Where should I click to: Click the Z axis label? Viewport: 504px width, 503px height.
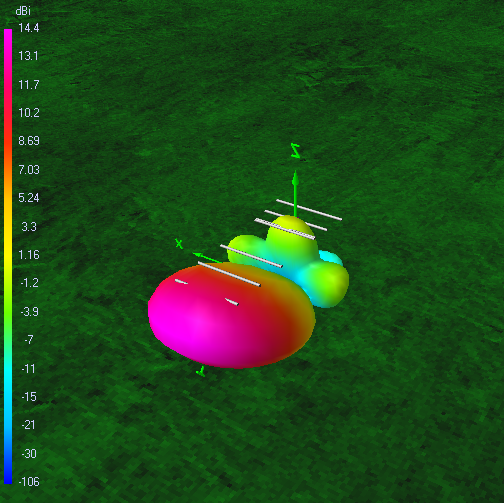click(295, 151)
